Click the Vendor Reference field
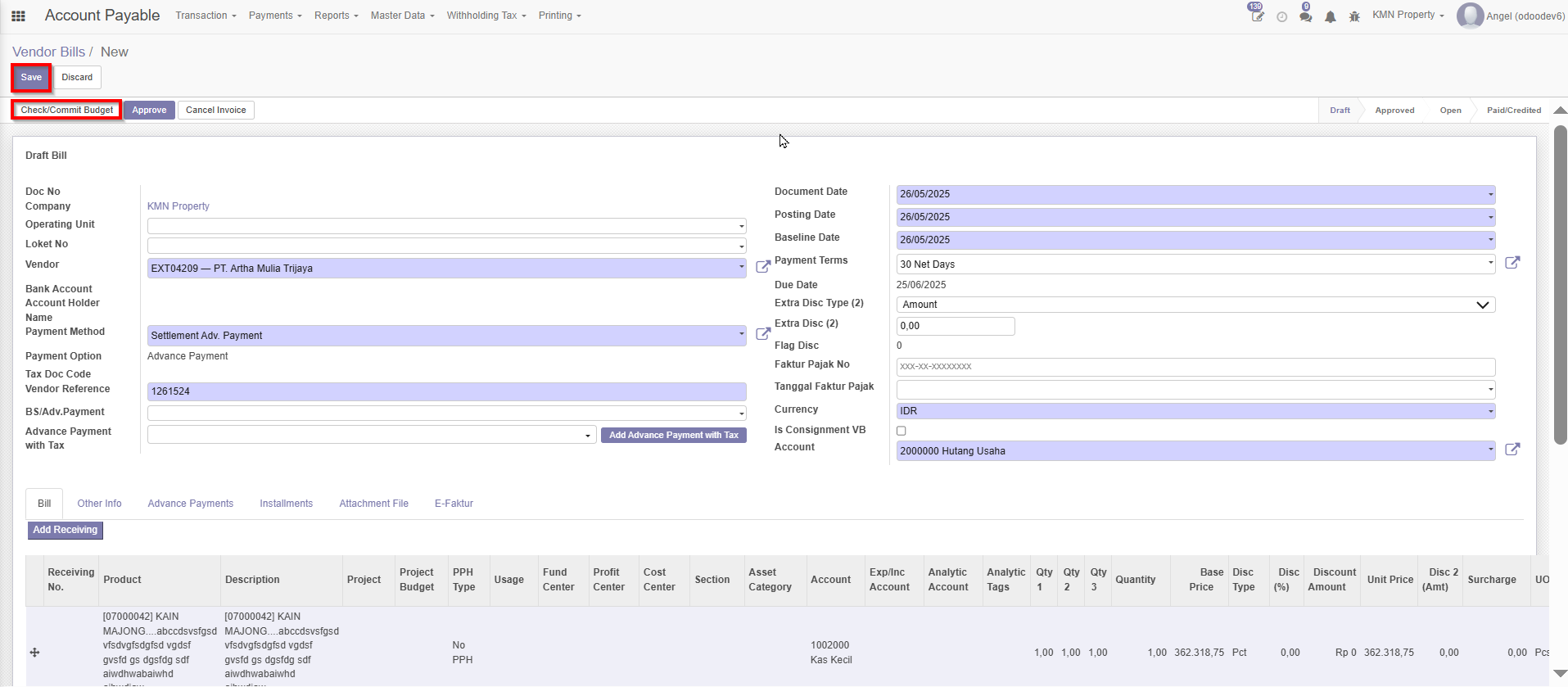 coord(447,391)
